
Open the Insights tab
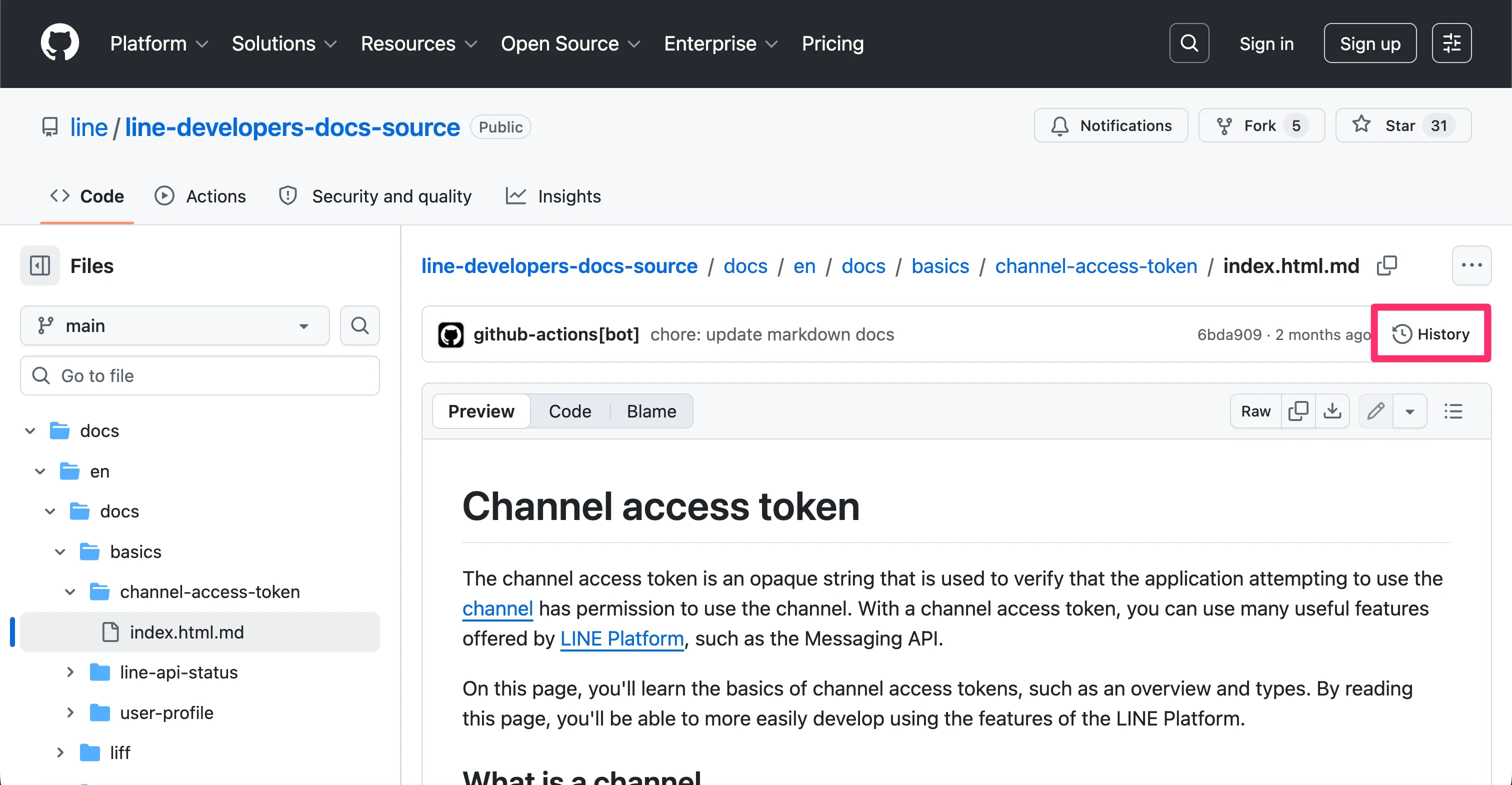coord(553,196)
